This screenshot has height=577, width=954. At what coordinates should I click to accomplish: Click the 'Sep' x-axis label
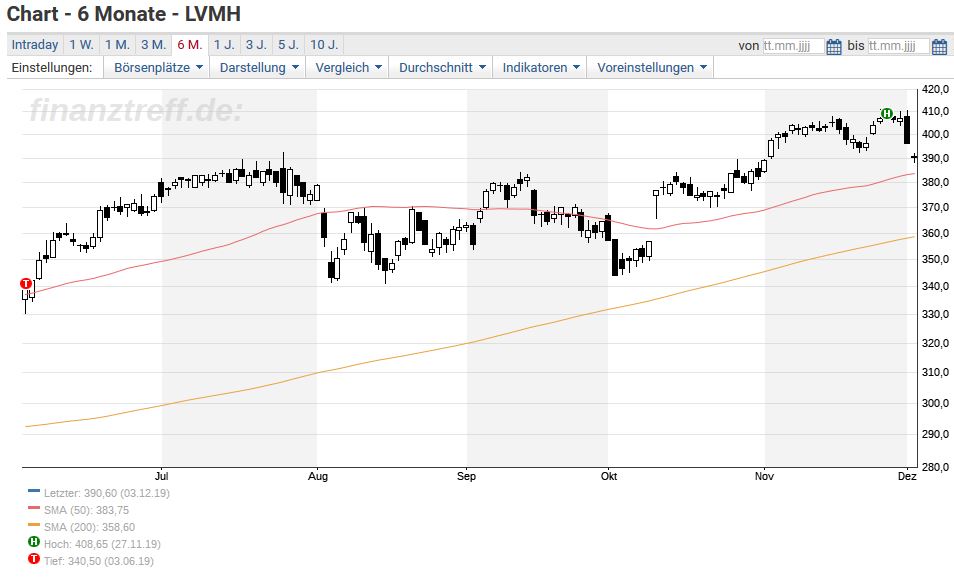tap(467, 476)
